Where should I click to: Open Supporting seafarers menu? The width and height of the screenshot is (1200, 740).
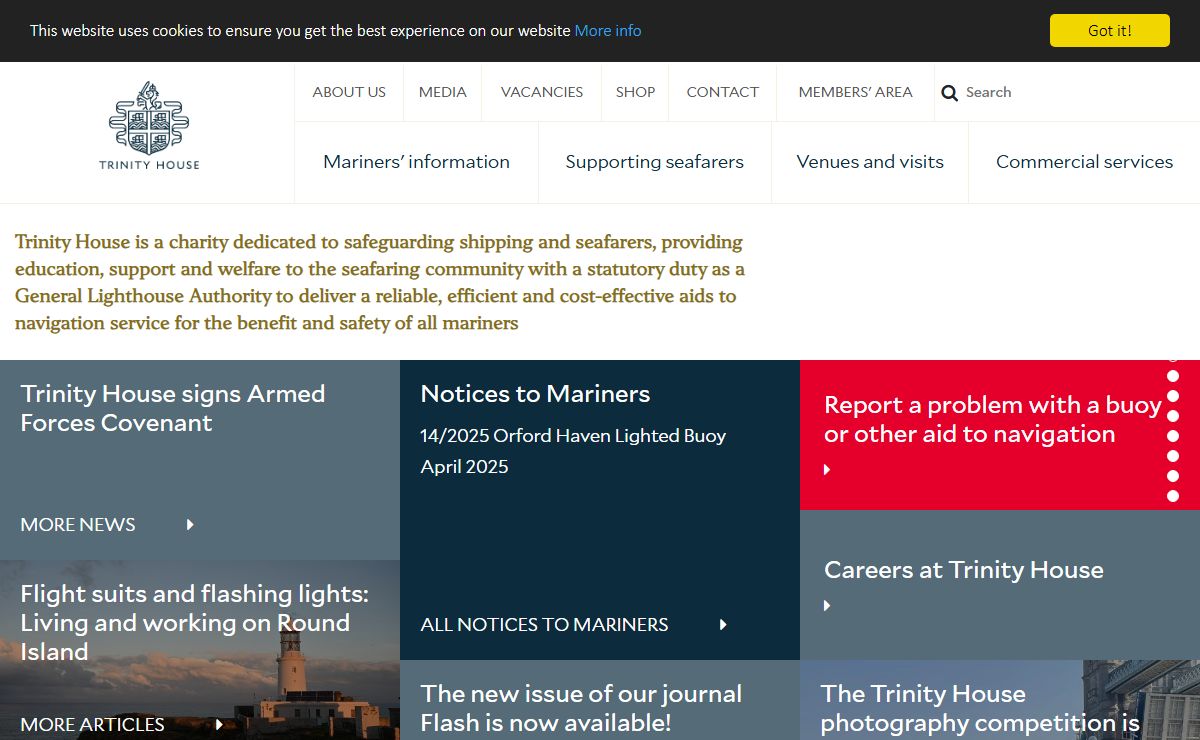654,162
